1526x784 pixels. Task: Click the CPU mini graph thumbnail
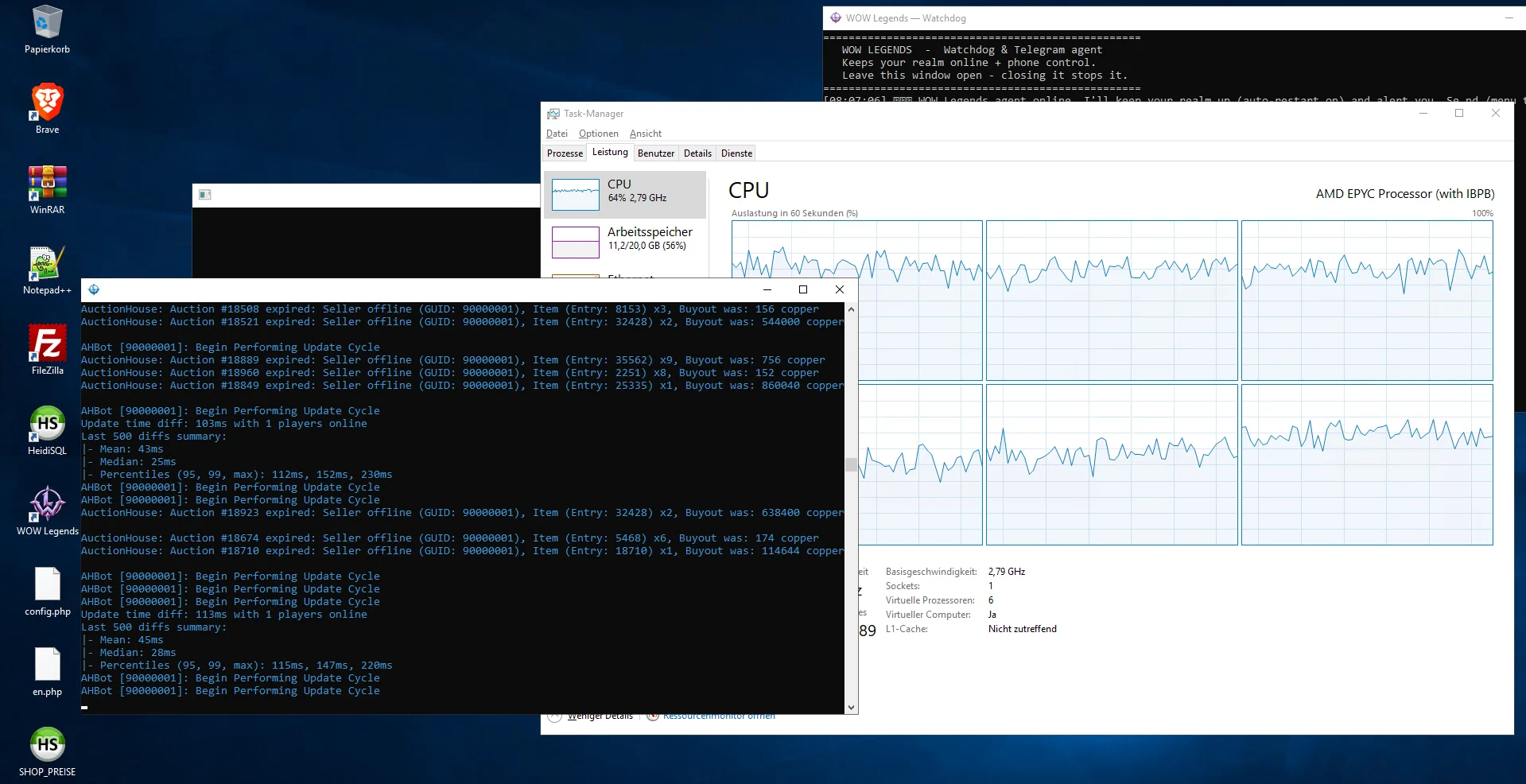pos(575,195)
